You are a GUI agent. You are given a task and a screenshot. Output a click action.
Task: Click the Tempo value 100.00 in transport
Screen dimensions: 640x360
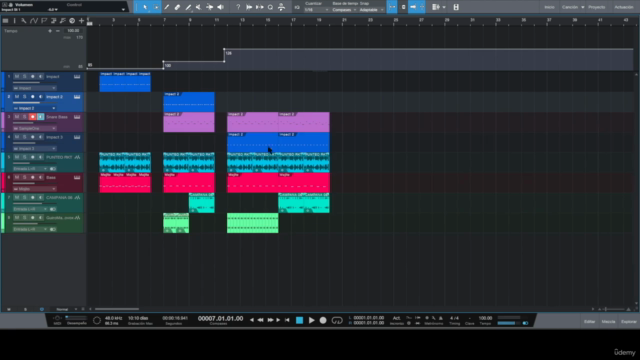[x=485, y=318]
